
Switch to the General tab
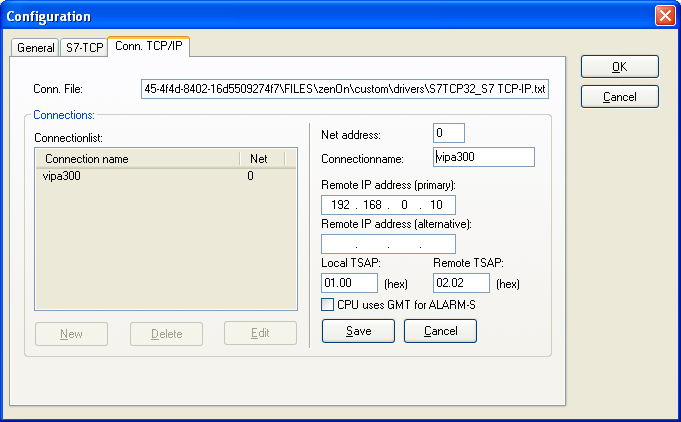[35, 47]
